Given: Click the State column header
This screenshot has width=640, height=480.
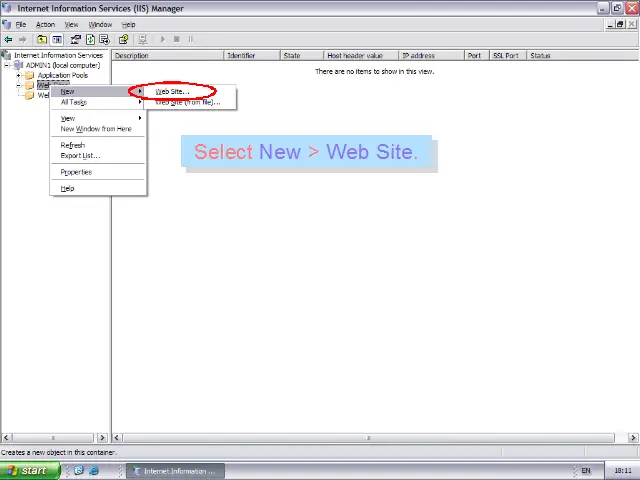Looking at the screenshot, I should [x=302, y=56].
